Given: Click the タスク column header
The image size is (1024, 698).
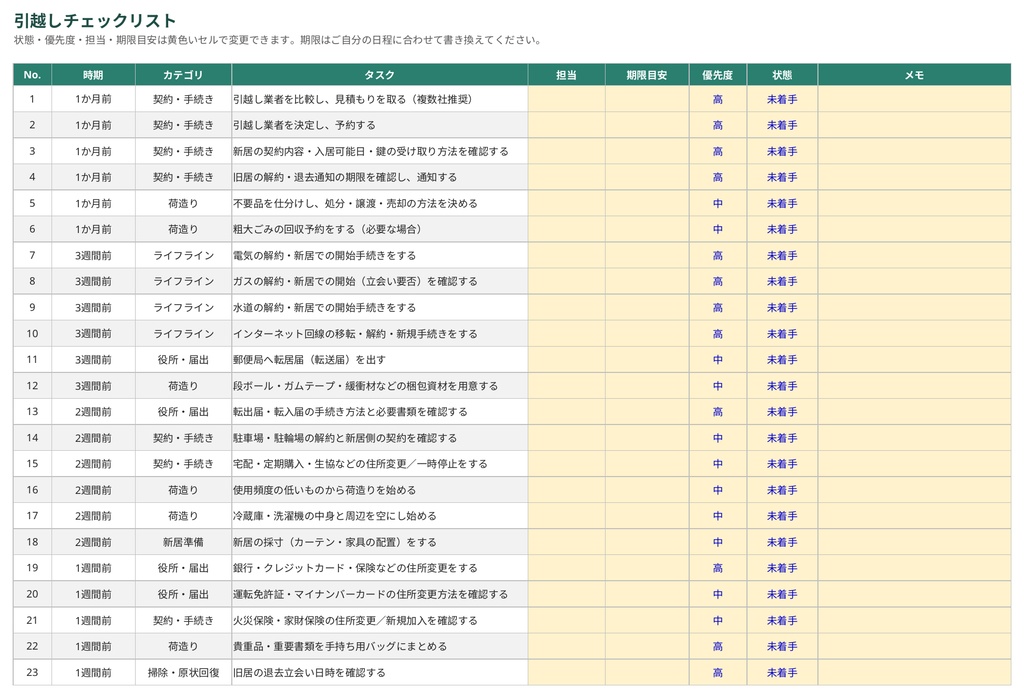Looking at the screenshot, I should click(x=379, y=75).
